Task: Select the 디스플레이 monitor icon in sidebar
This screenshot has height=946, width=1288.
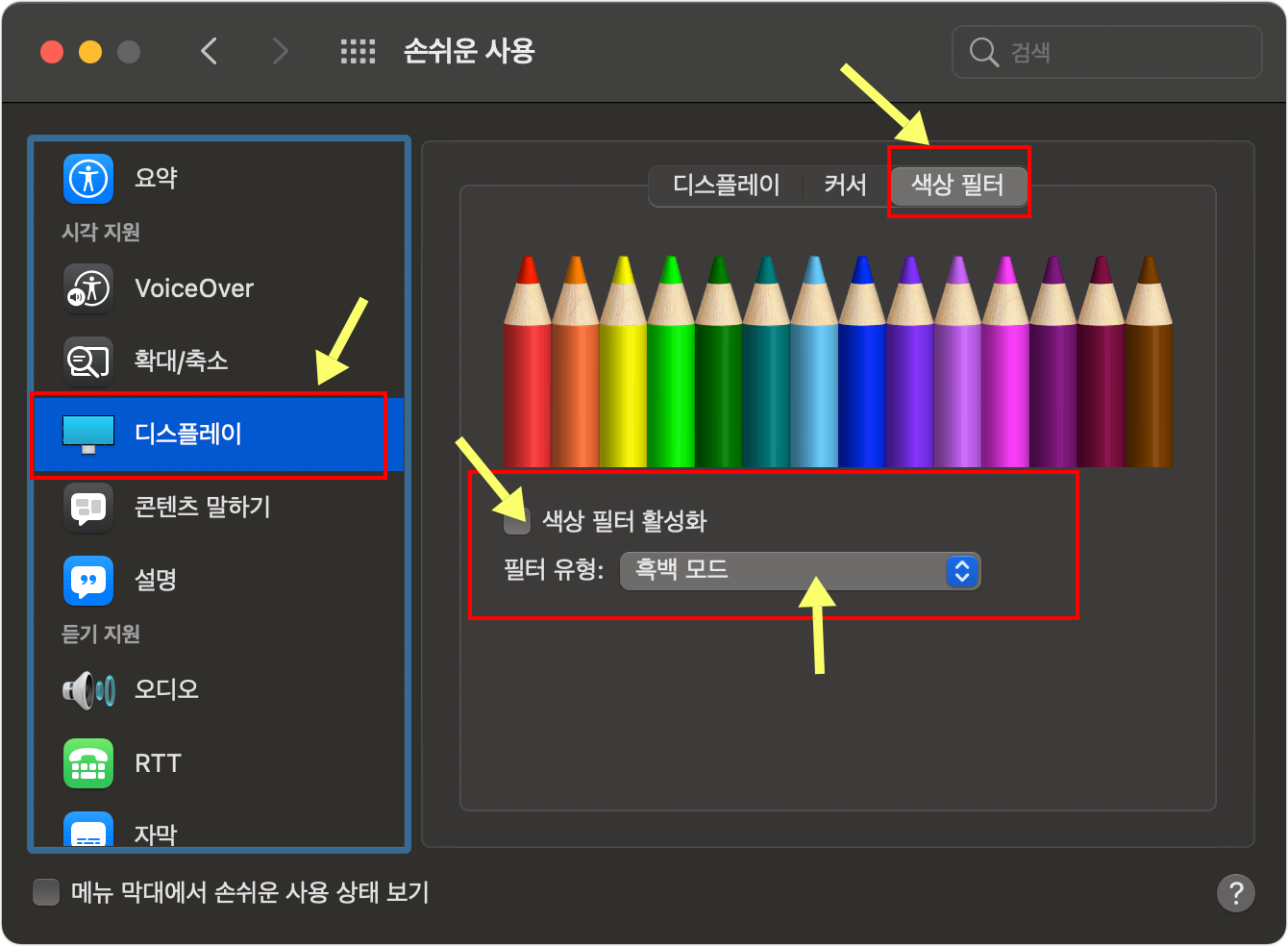Action: click(88, 434)
